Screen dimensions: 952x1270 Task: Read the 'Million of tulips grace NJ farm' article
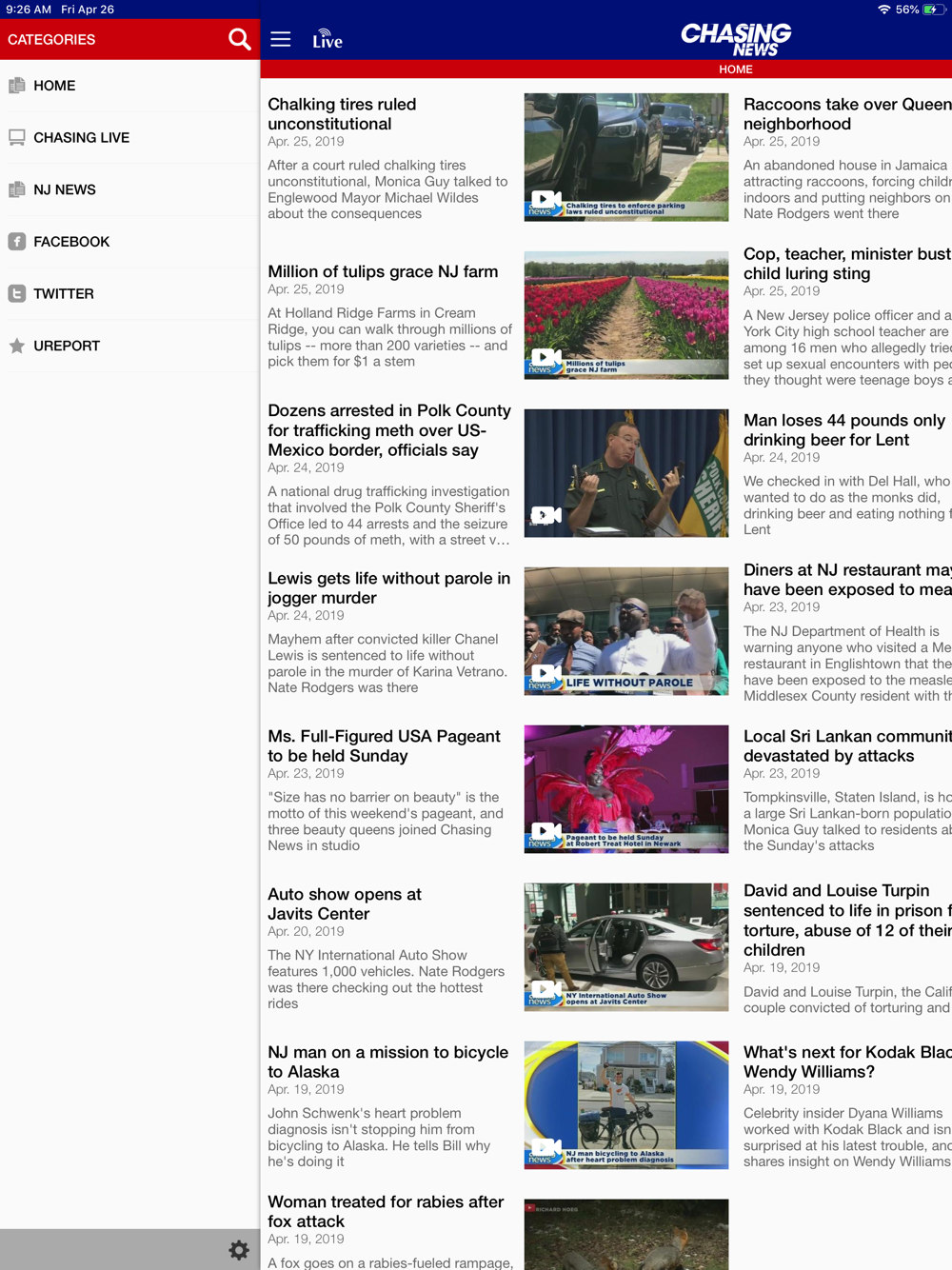(x=383, y=271)
